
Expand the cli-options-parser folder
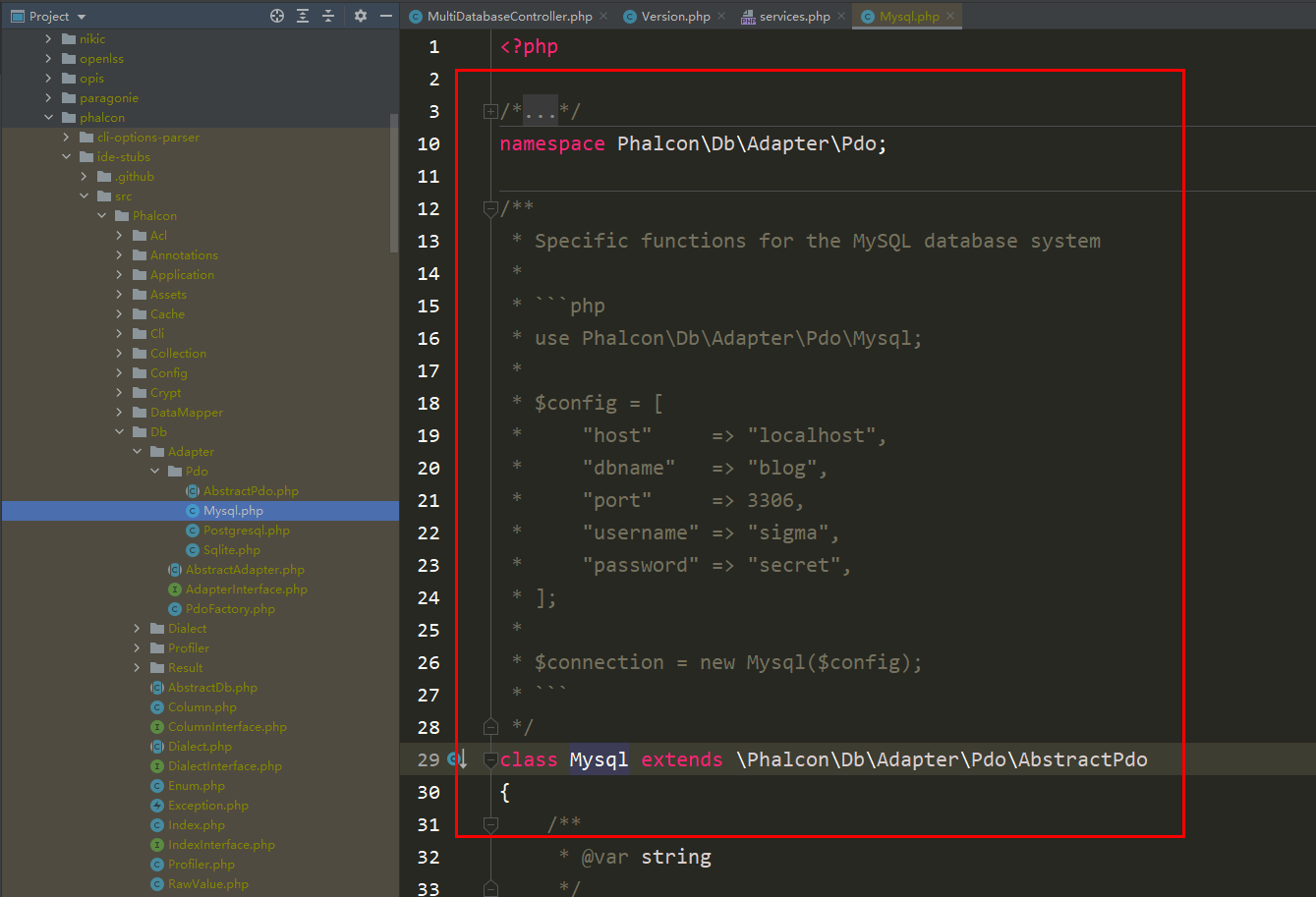click(67, 138)
